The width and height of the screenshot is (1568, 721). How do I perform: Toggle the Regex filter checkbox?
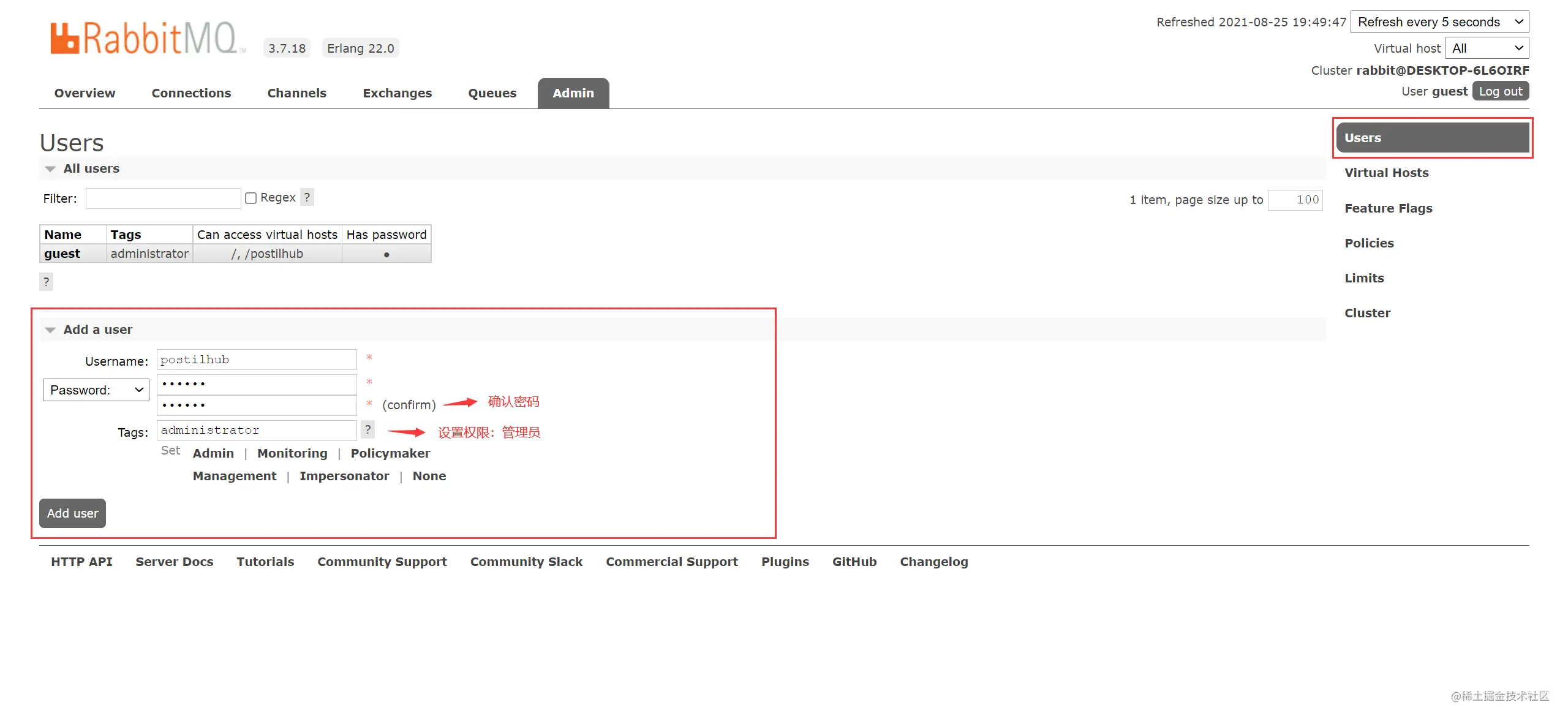click(x=251, y=198)
